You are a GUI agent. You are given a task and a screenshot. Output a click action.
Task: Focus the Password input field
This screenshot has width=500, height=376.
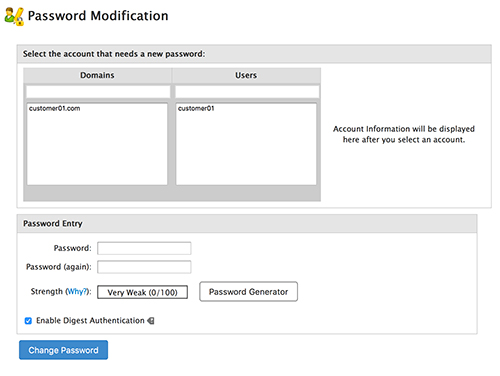pos(144,248)
